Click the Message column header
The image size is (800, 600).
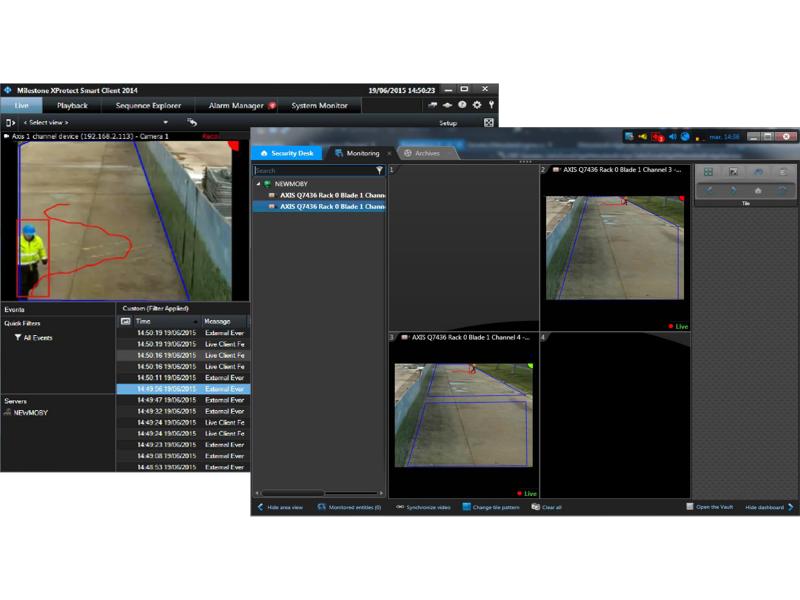(x=223, y=321)
